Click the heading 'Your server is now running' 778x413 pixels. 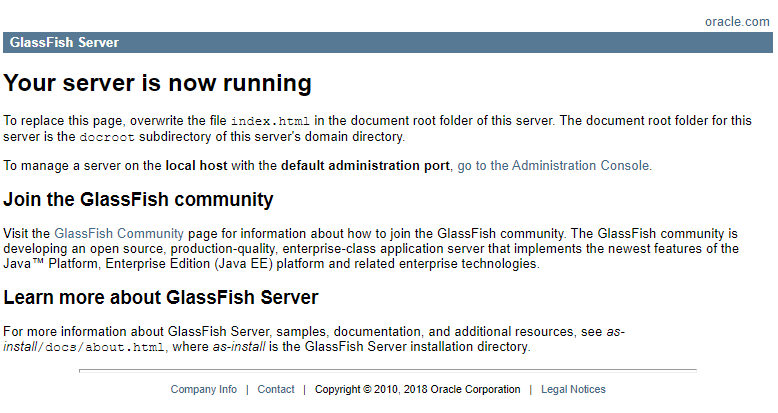tap(157, 83)
